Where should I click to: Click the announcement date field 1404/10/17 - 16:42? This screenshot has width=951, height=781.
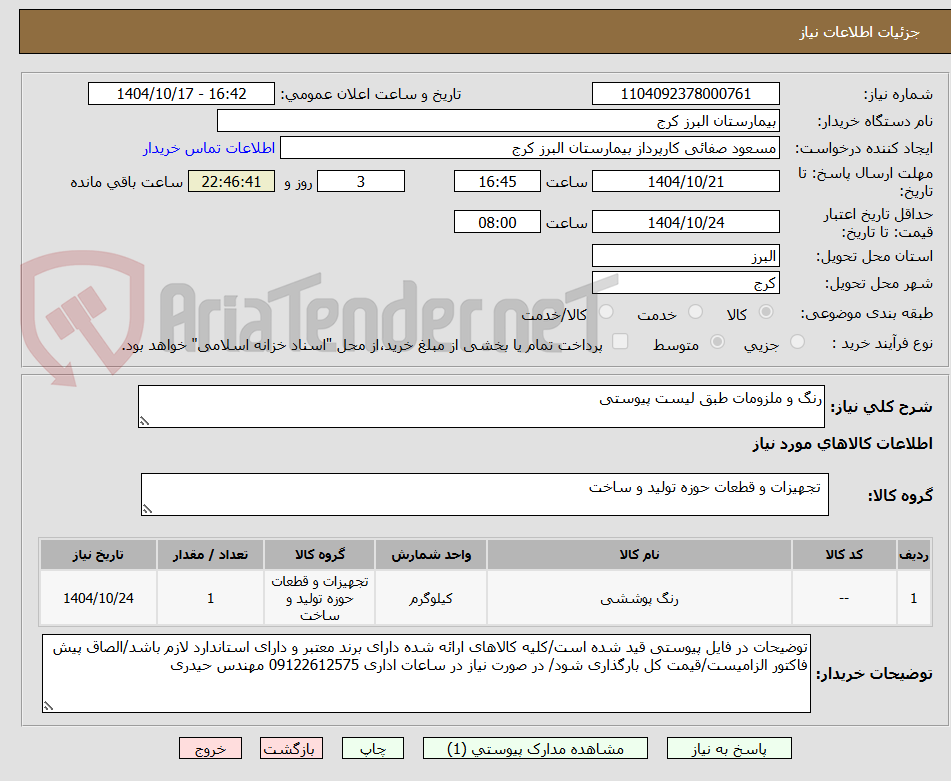click(x=181, y=94)
